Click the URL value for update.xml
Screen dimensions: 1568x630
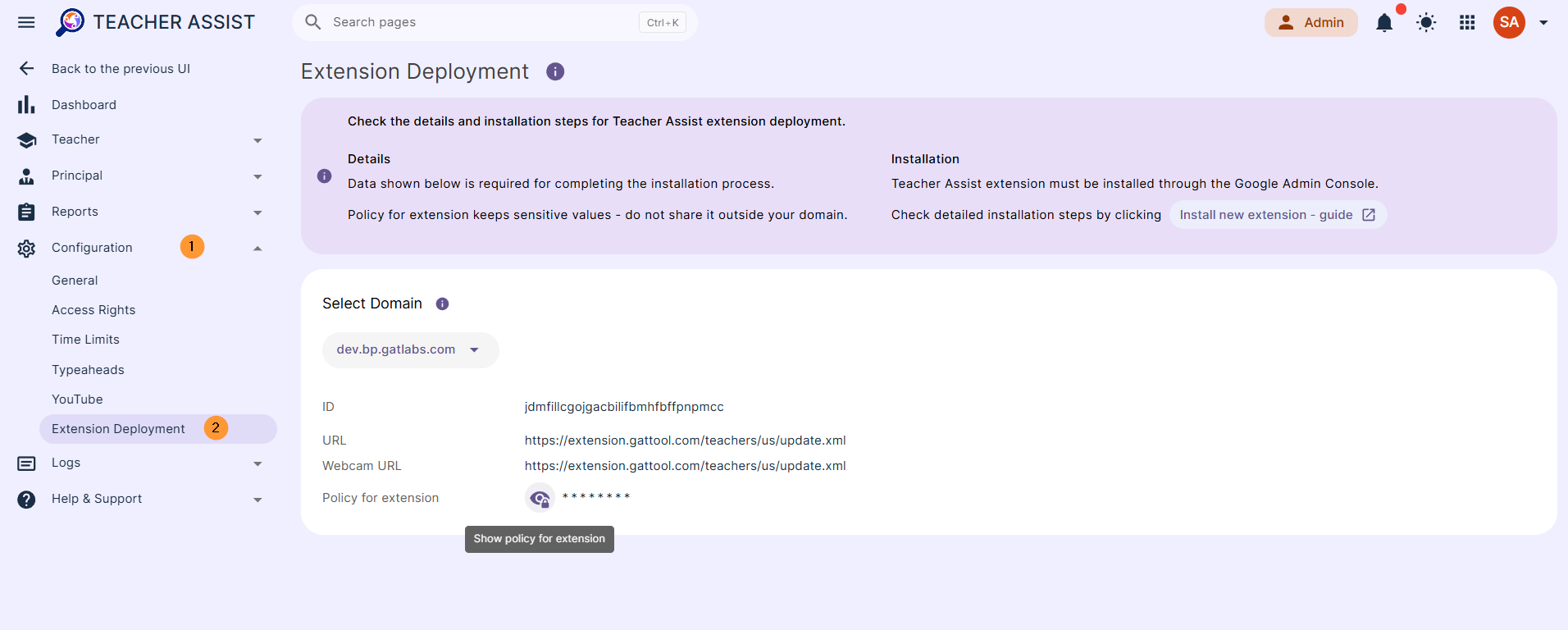pos(686,441)
